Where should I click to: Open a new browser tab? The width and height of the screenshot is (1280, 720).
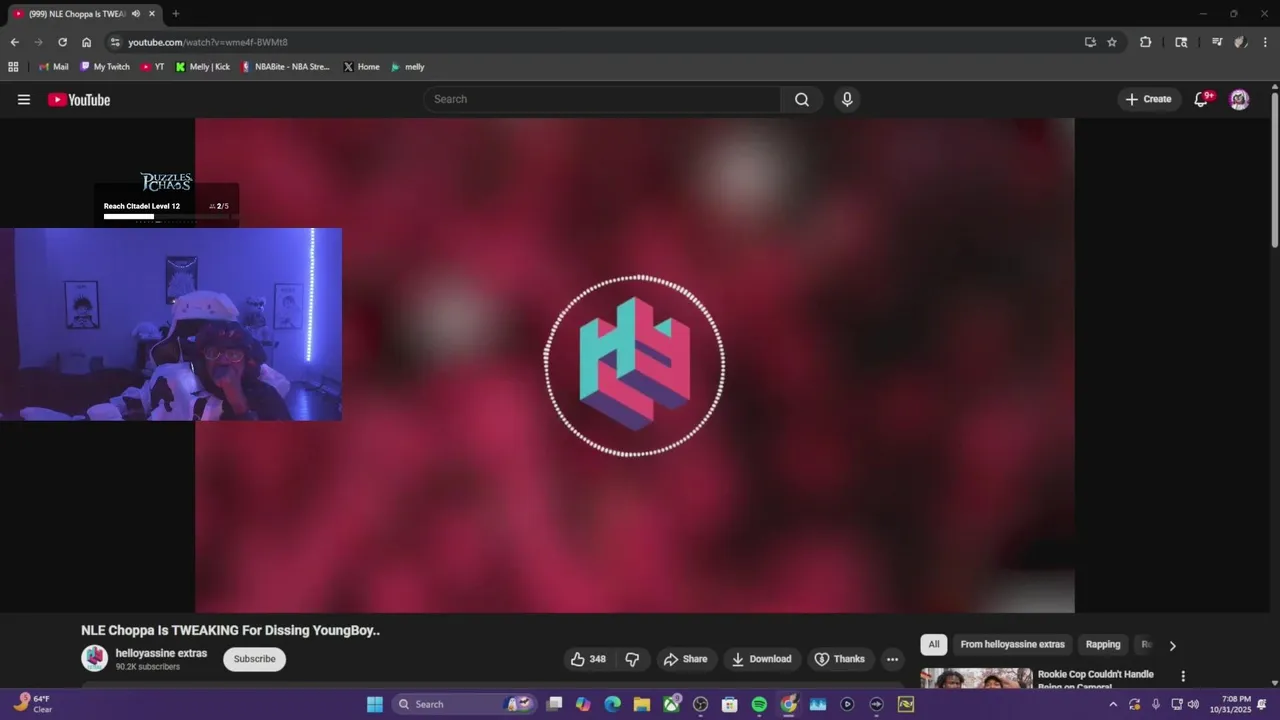pos(176,14)
